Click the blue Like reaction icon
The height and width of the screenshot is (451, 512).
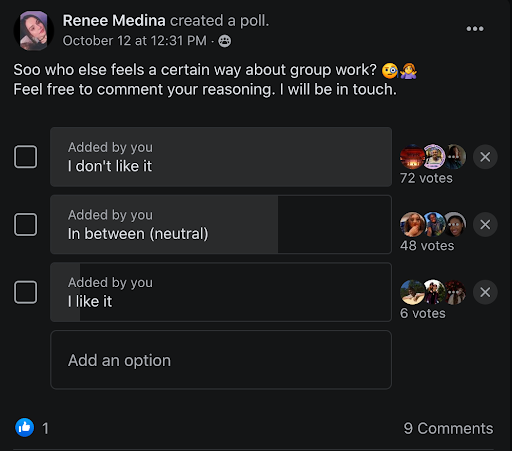25,427
